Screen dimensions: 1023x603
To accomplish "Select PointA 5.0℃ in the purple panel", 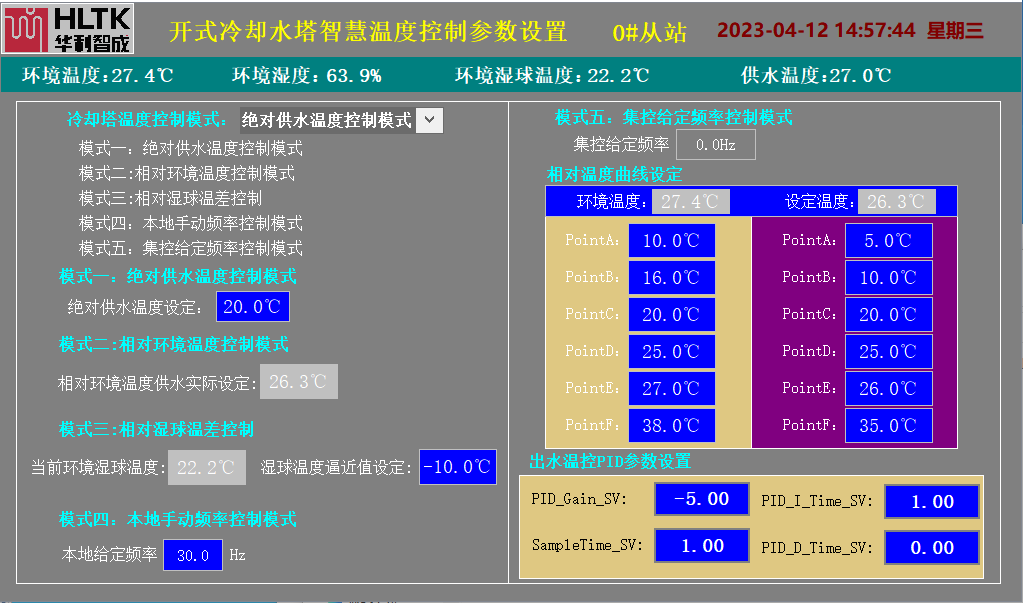I will (x=888, y=241).
